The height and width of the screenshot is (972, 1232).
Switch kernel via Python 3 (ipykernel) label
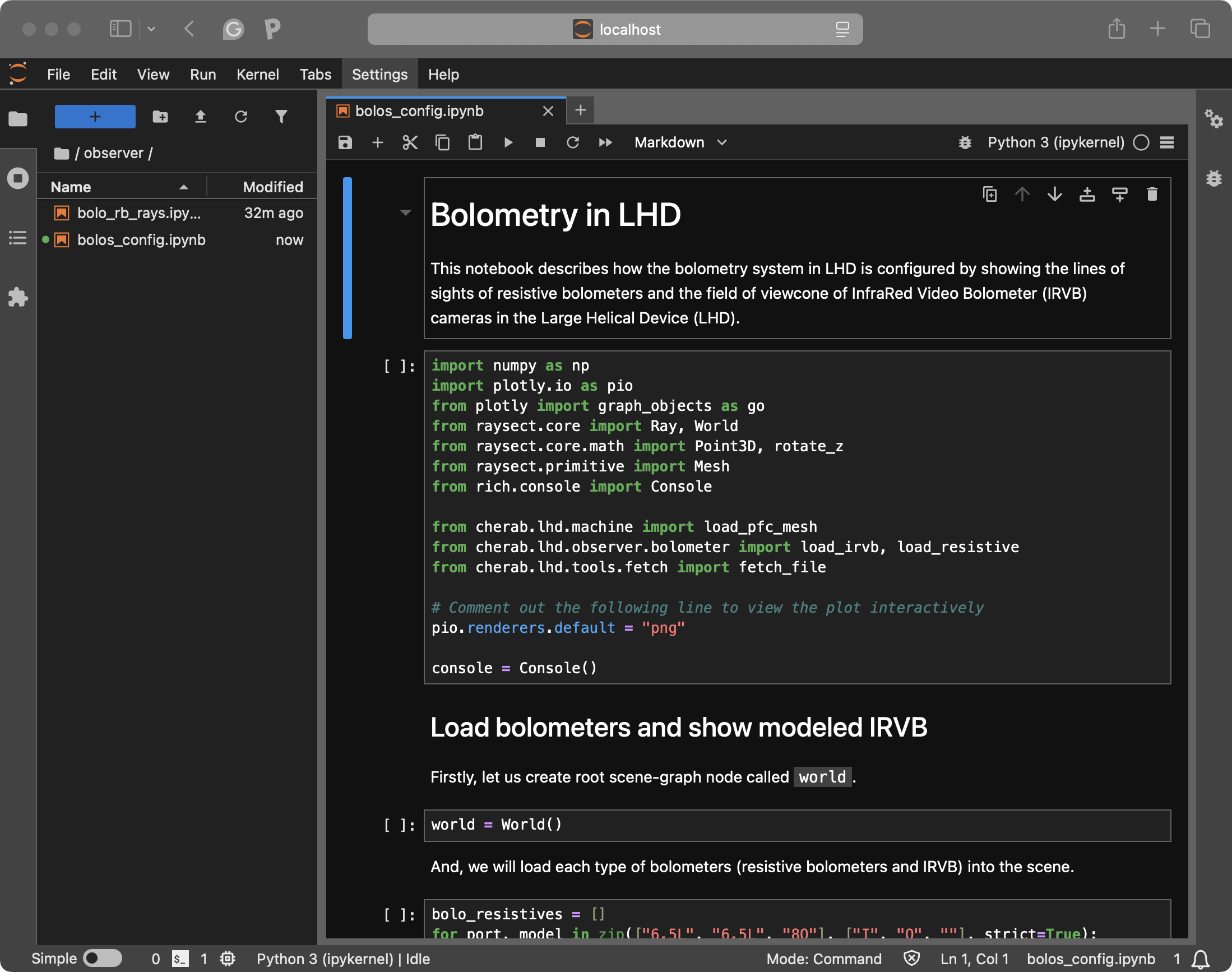(x=1055, y=142)
